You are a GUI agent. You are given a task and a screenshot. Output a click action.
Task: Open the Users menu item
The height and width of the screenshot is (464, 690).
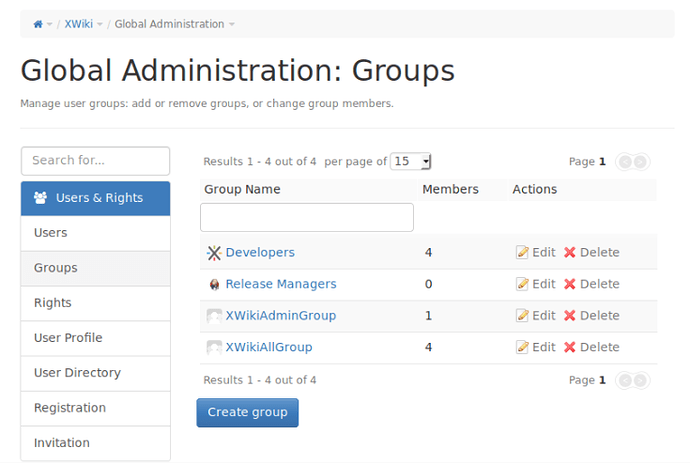(95, 233)
